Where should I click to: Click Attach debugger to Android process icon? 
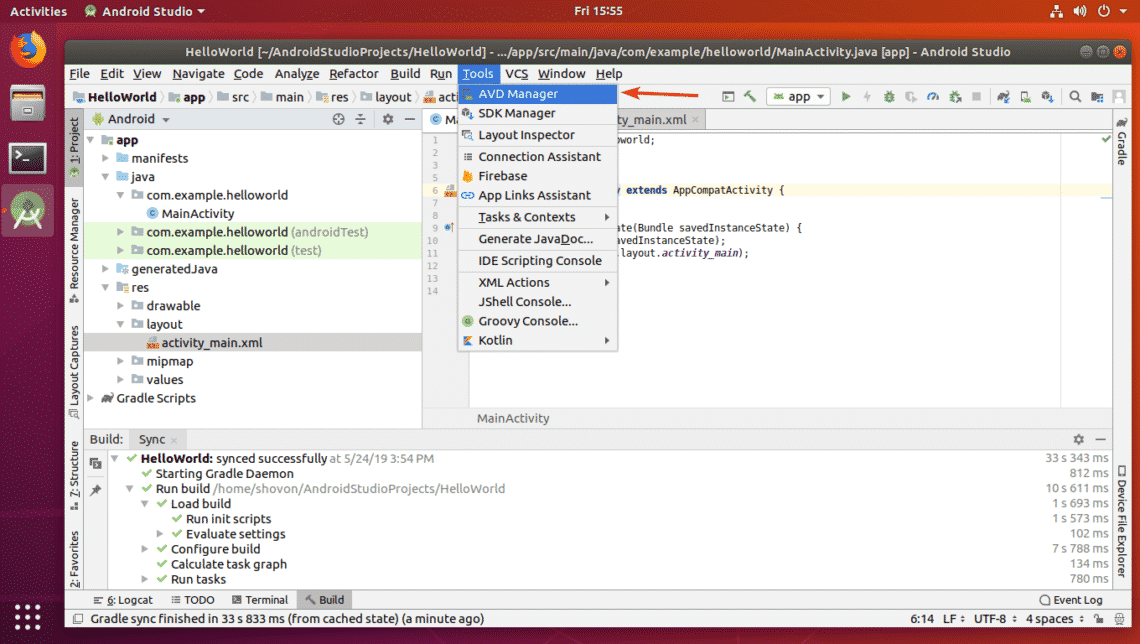click(955, 96)
